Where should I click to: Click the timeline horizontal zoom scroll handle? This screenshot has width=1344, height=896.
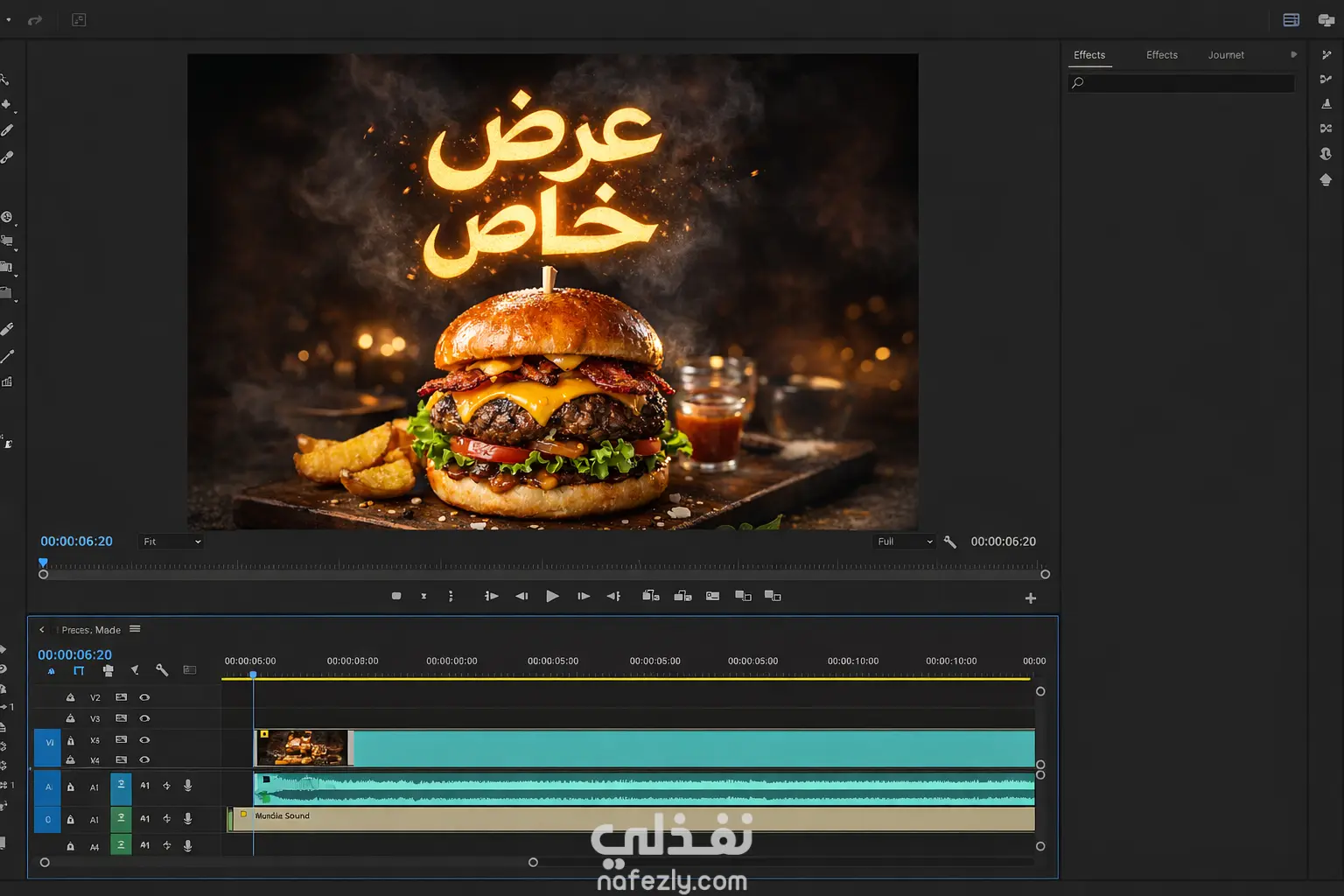(x=533, y=862)
